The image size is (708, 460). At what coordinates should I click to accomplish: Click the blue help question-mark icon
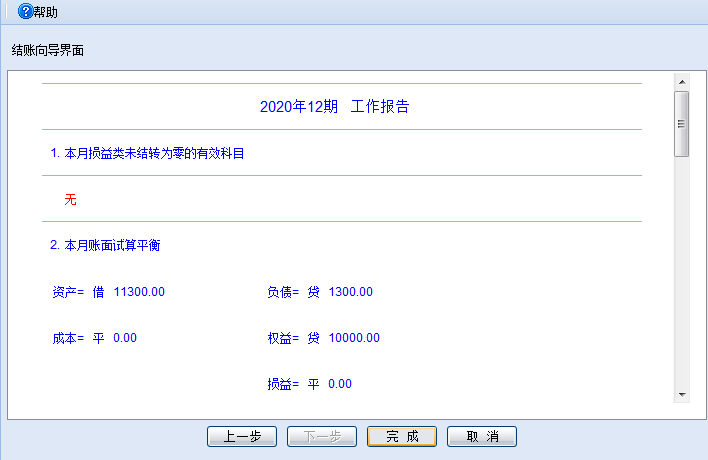pyautogui.click(x=25, y=11)
